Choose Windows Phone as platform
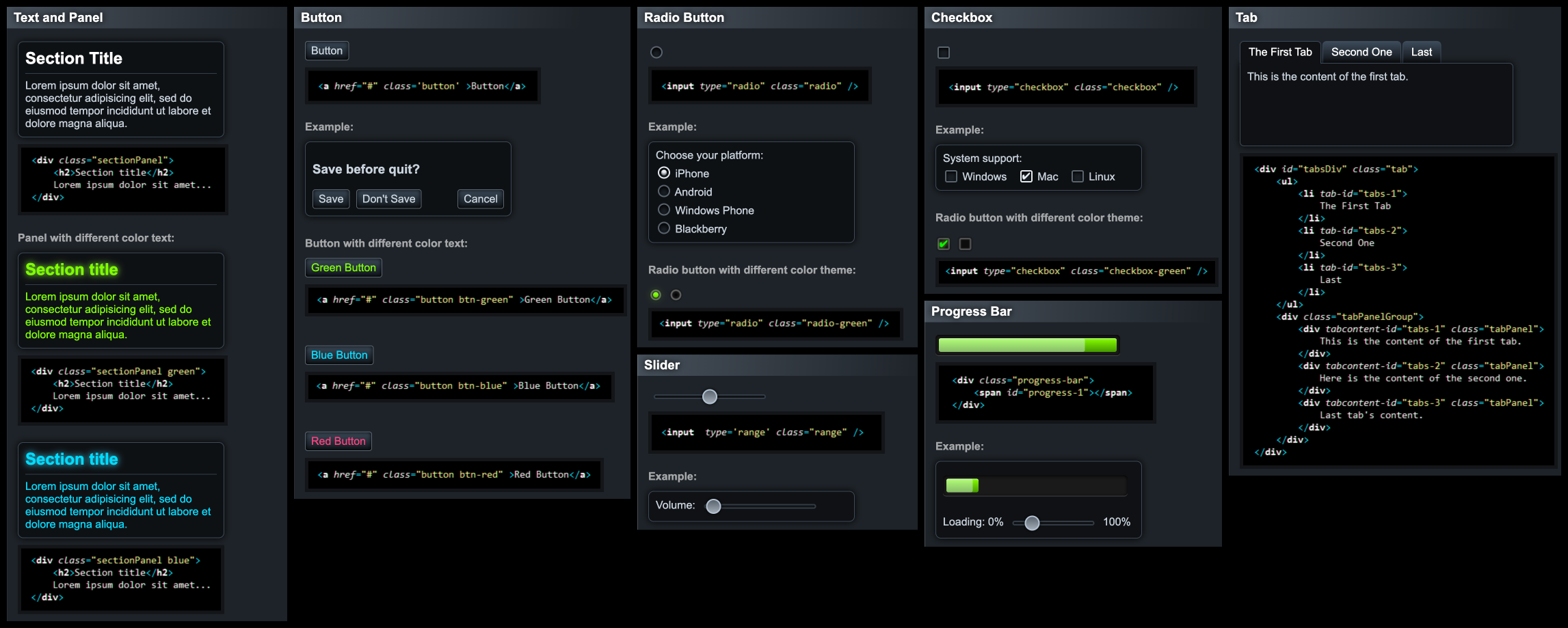 click(663, 210)
